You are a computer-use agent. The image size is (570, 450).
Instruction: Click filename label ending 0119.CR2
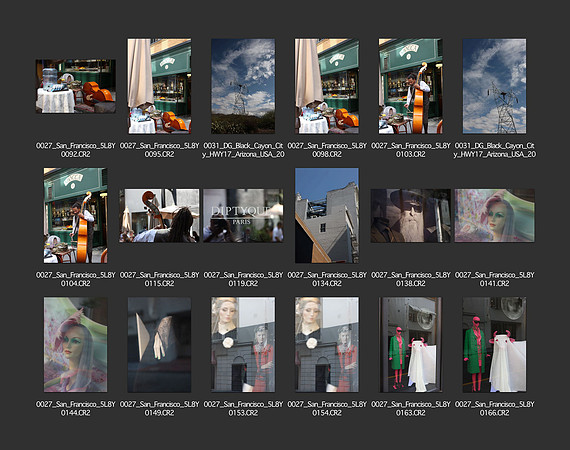click(243, 279)
